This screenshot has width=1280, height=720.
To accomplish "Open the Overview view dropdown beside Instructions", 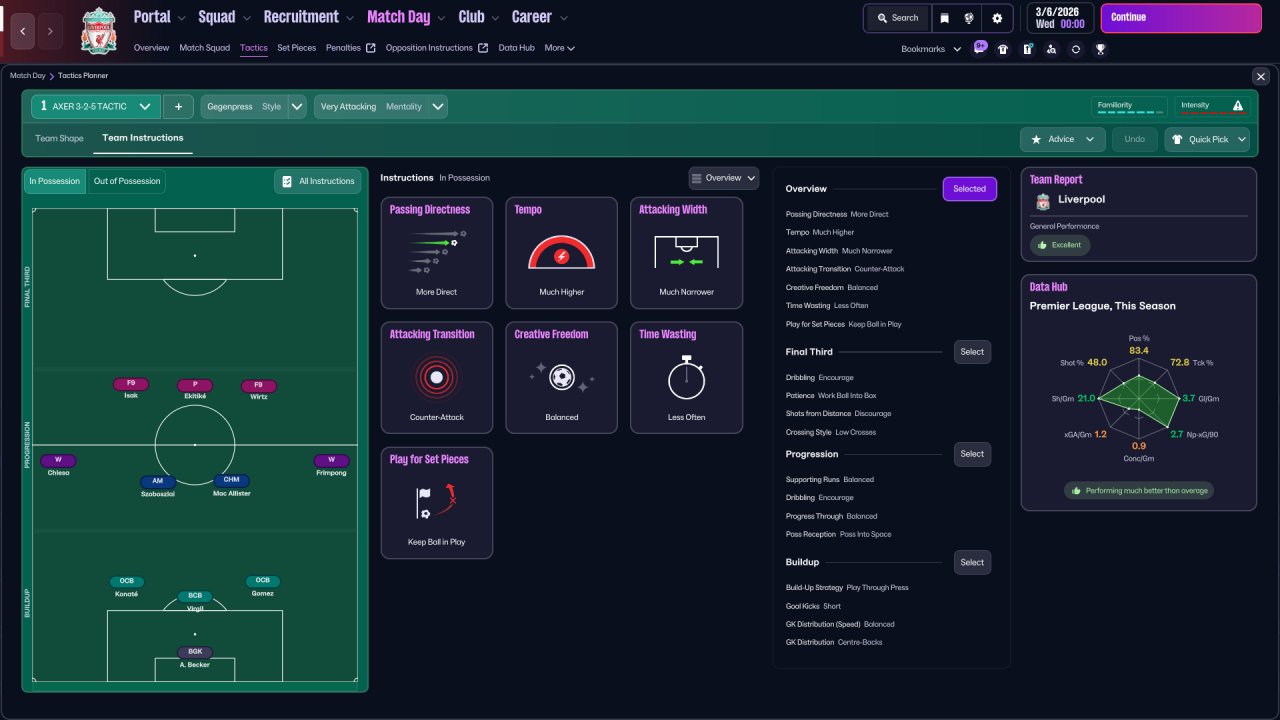I will [x=724, y=178].
